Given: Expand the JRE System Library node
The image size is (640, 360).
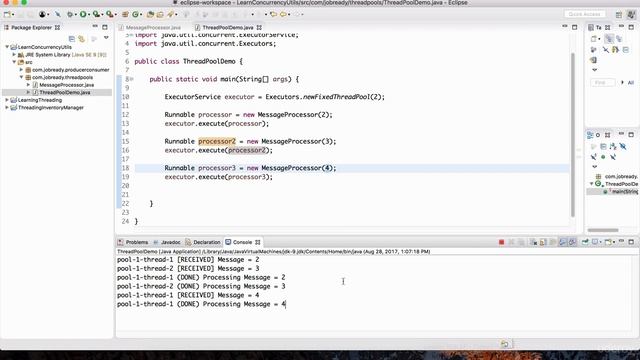Looking at the screenshot, I should (14, 54).
